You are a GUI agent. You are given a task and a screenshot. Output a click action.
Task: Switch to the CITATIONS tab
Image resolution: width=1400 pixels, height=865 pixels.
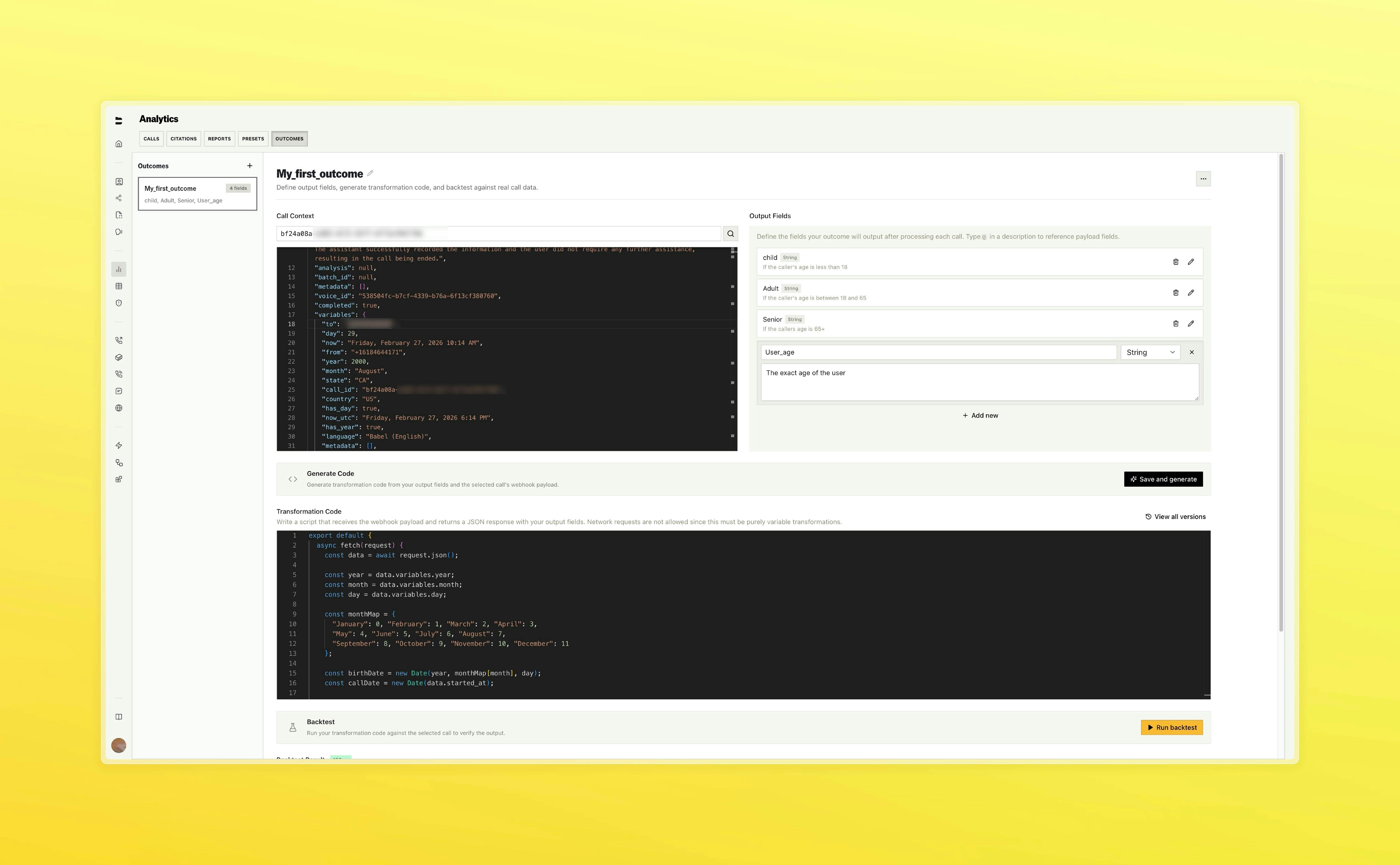coord(184,138)
